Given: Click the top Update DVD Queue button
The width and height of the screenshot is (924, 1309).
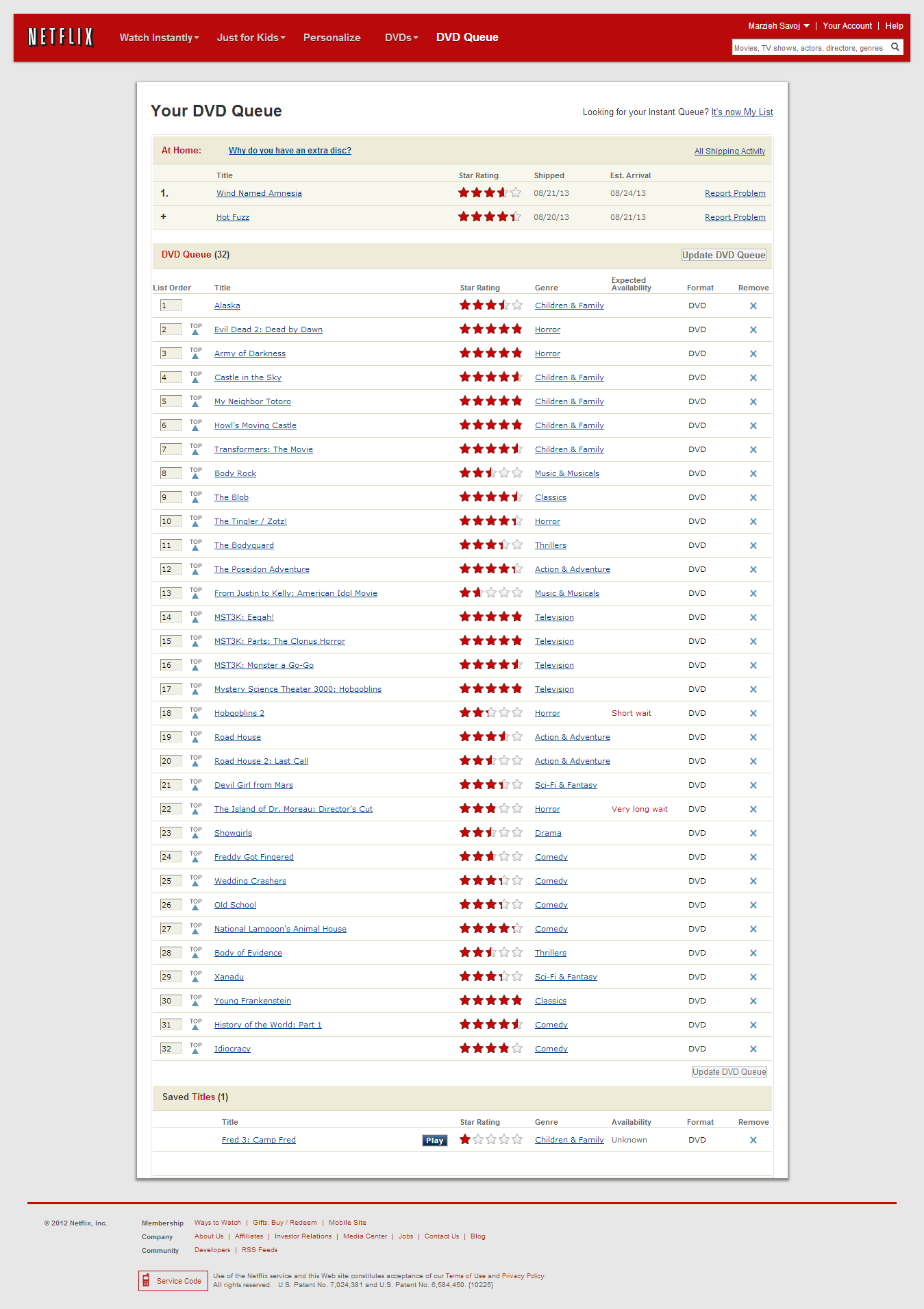Looking at the screenshot, I should coord(724,255).
